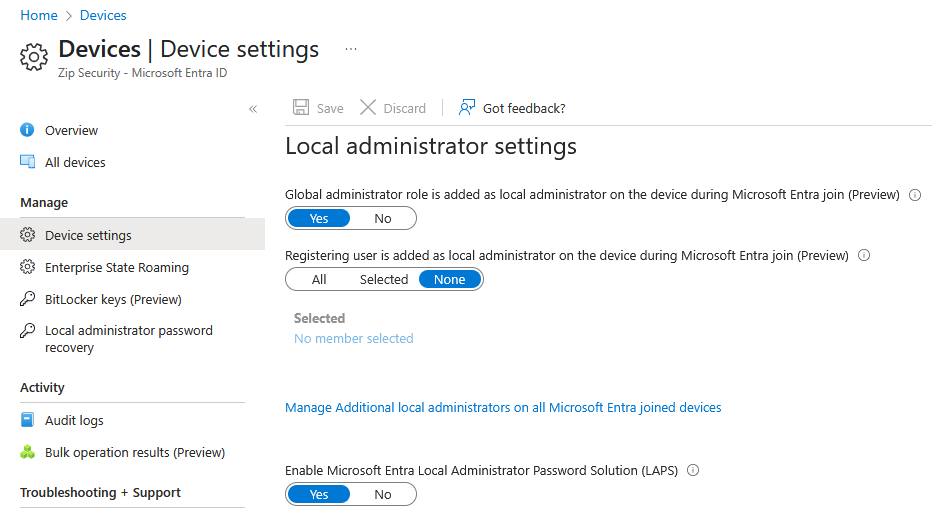This screenshot has height=511, width=932.
Task: Click the Selected label above member link
Action: click(319, 318)
